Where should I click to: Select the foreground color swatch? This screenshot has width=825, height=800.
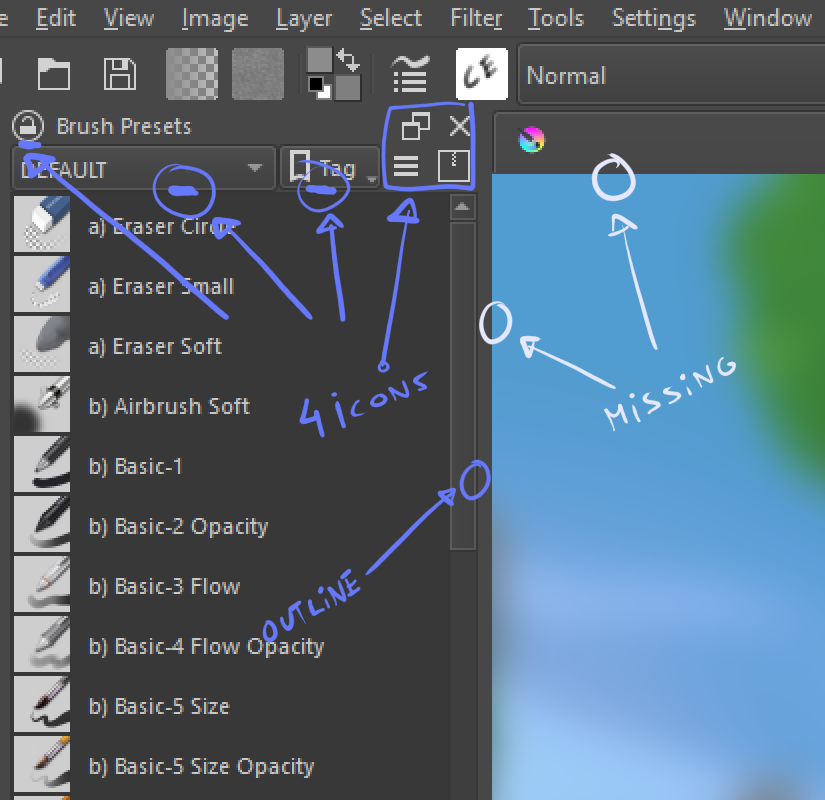coord(319,60)
